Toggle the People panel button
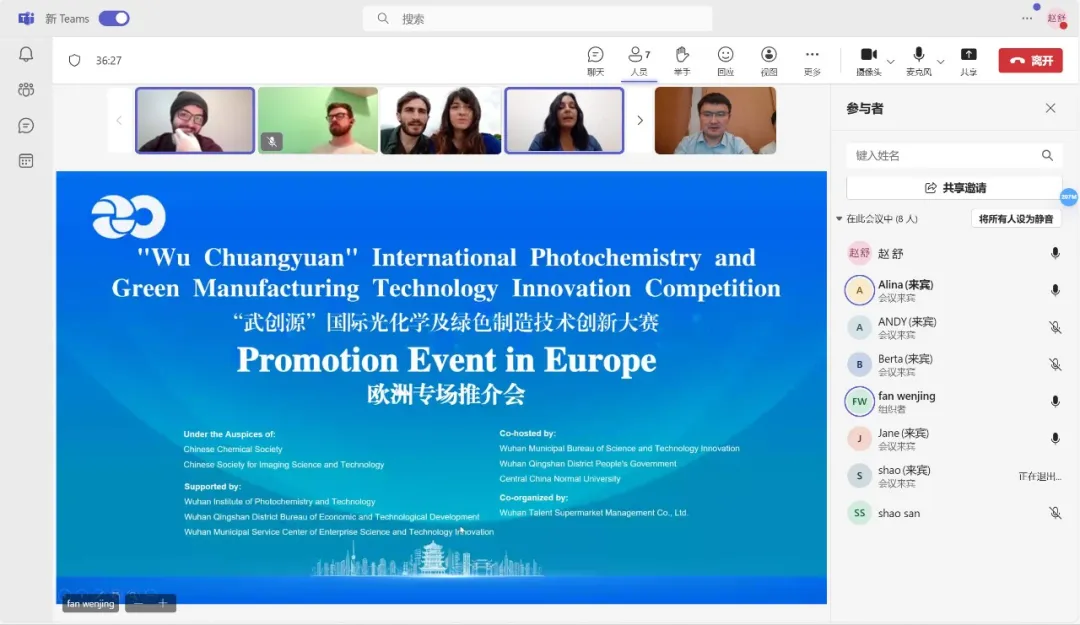 click(x=638, y=61)
